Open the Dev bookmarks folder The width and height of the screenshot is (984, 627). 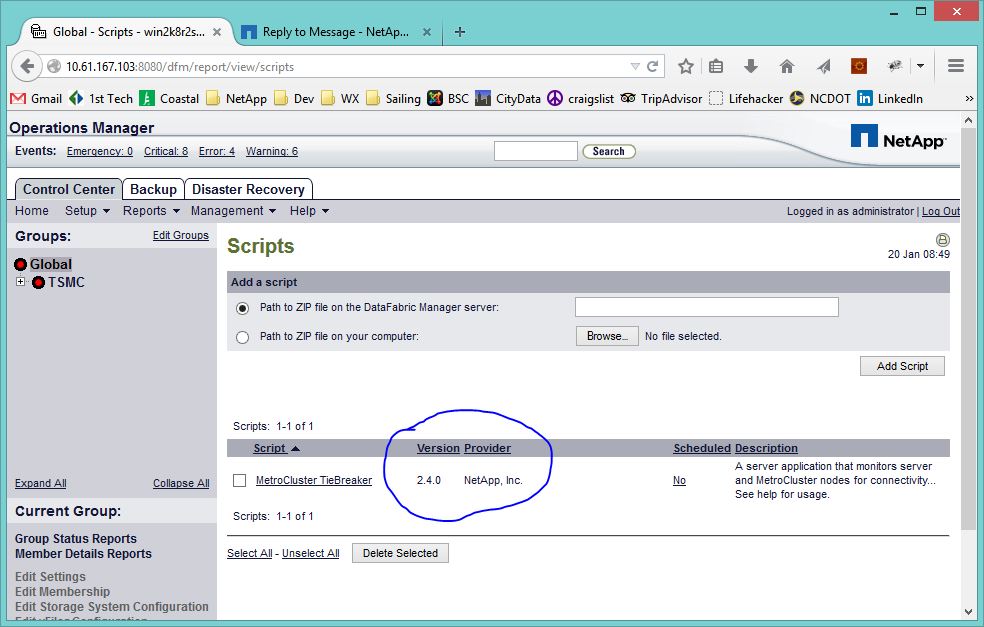click(294, 99)
